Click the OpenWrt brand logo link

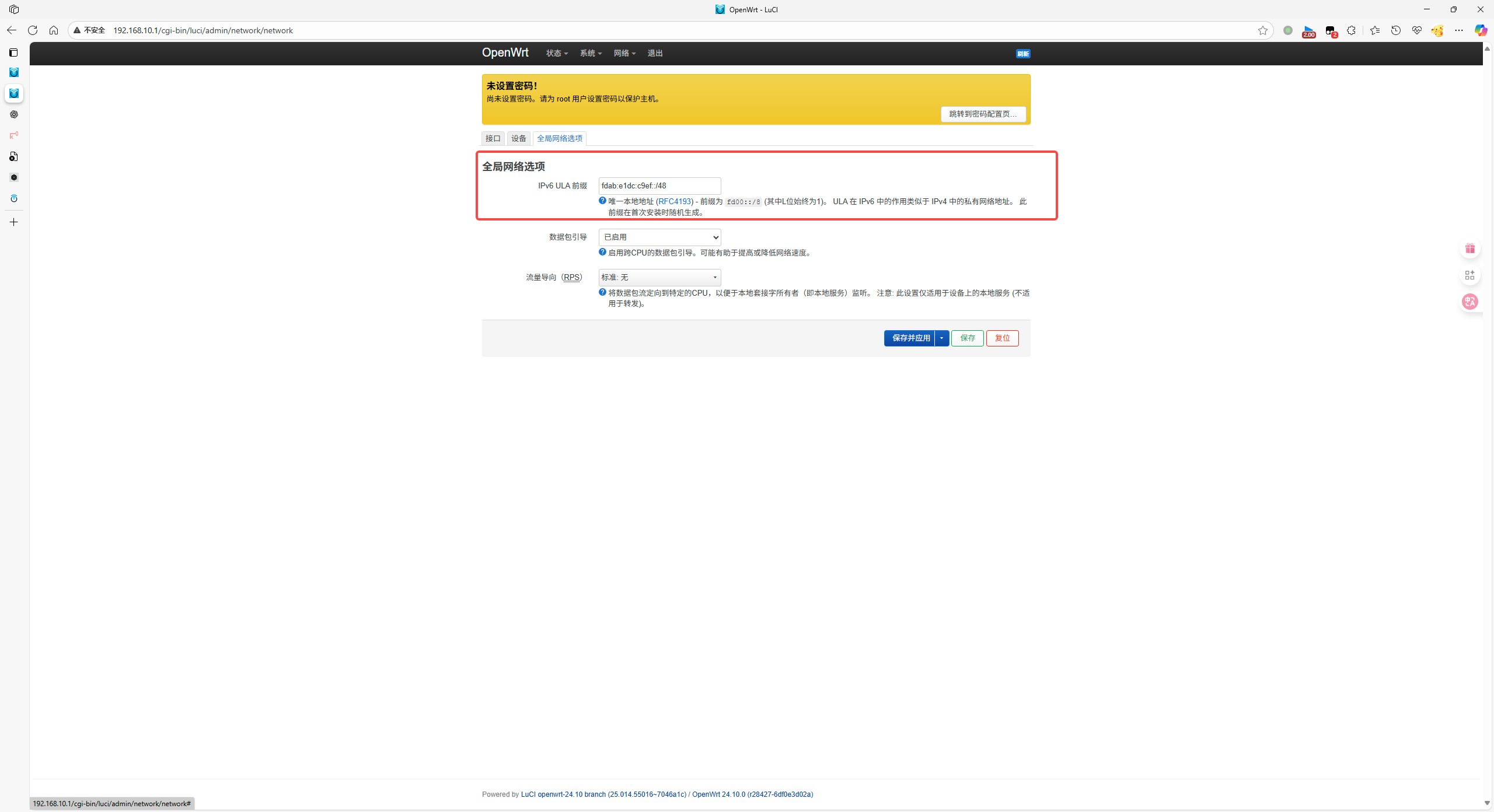pyautogui.click(x=505, y=52)
